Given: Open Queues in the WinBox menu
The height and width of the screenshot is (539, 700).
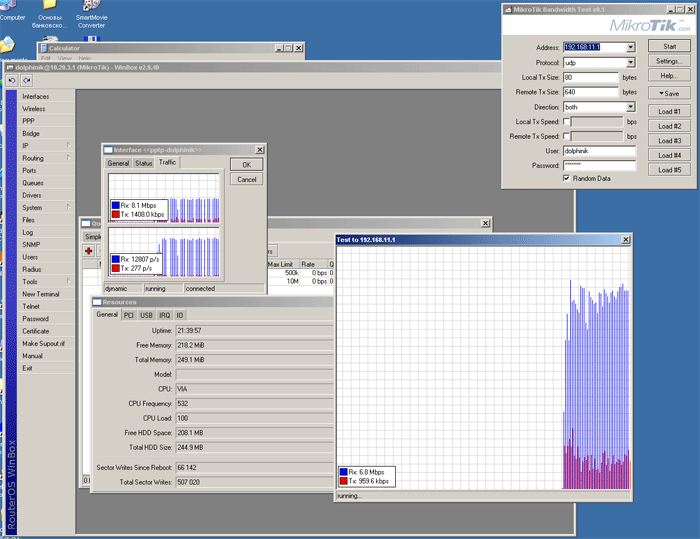Looking at the screenshot, I should tap(46, 183).
